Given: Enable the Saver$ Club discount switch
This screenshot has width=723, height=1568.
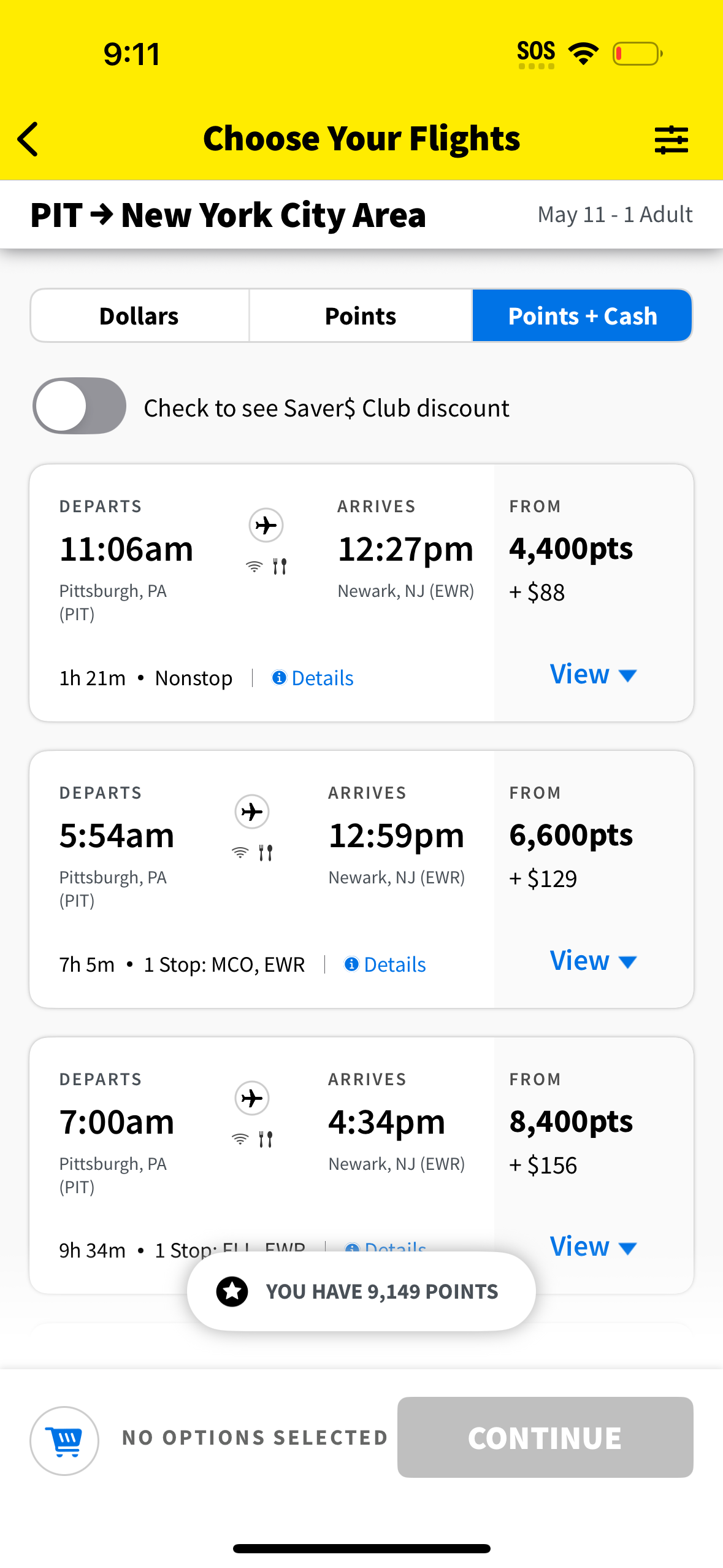Looking at the screenshot, I should pos(79,406).
